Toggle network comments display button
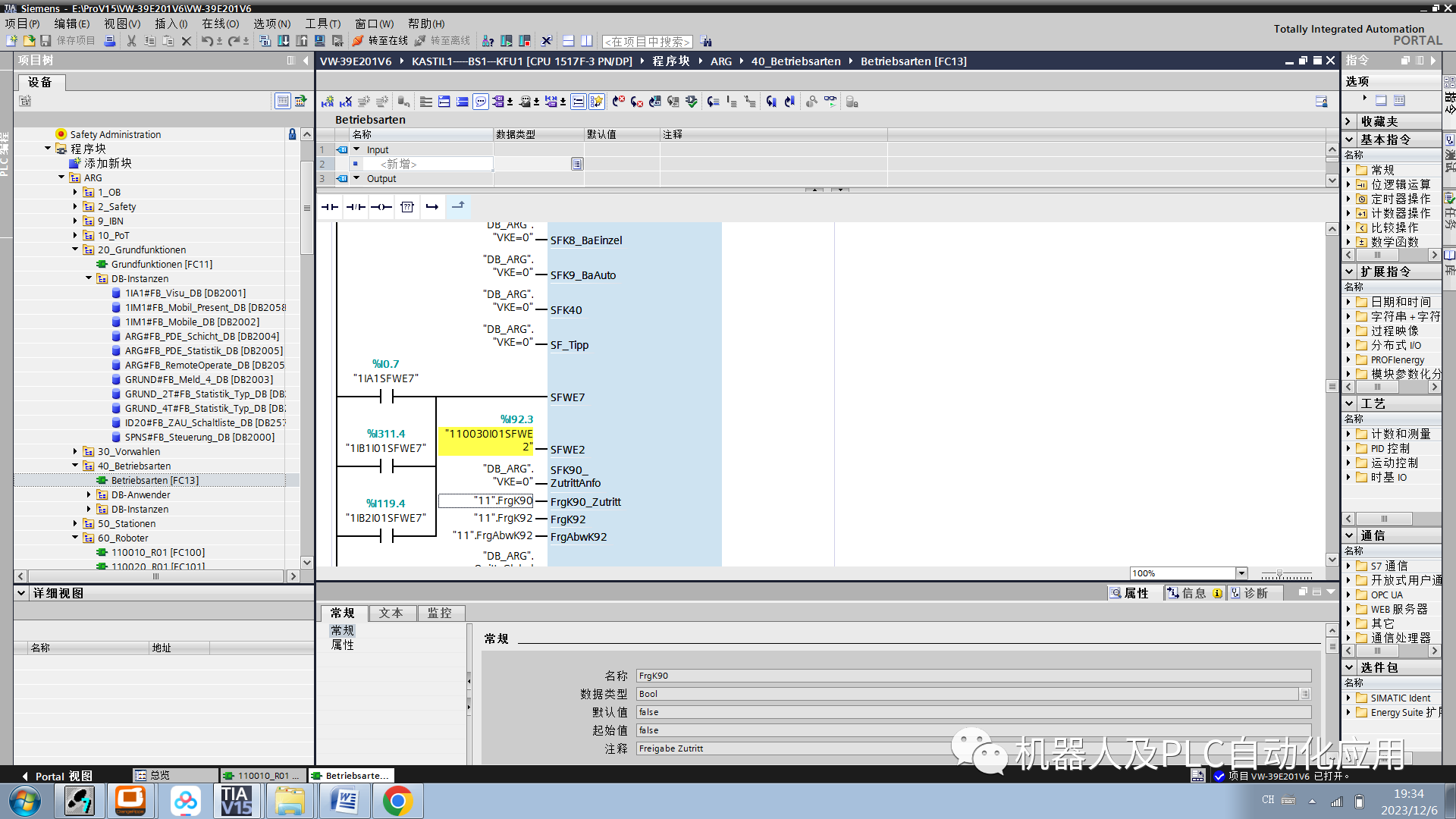The image size is (1456, 819). (x=578, y=102)
